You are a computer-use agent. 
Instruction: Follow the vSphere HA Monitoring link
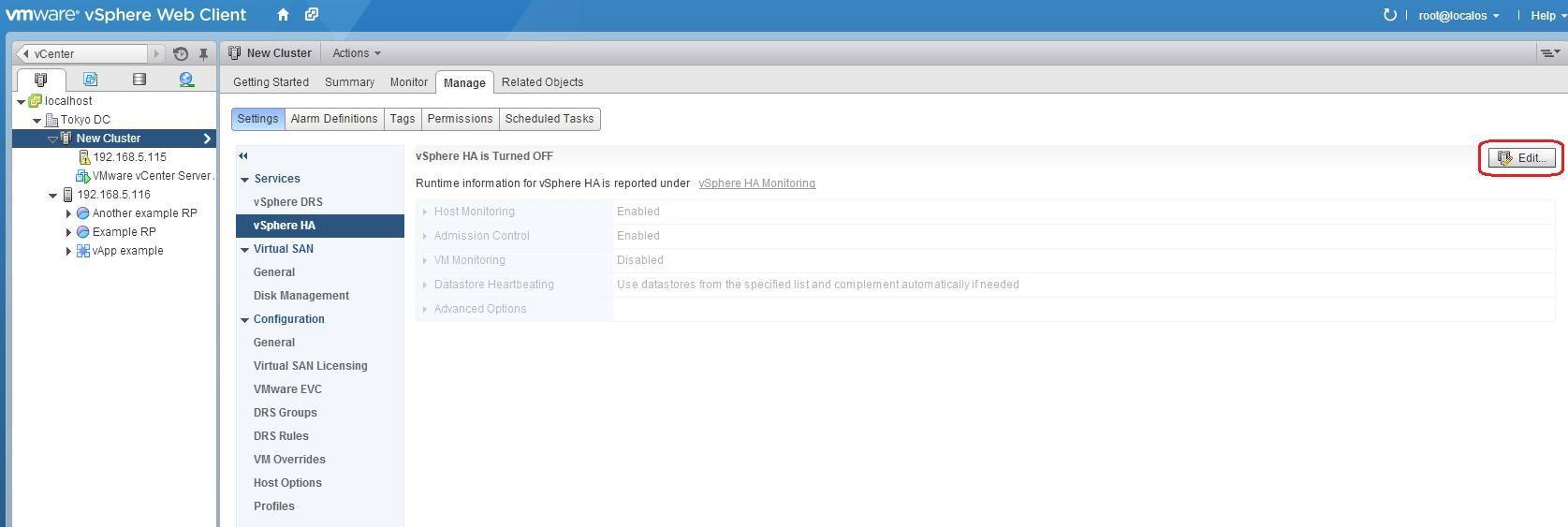point(756,183)
